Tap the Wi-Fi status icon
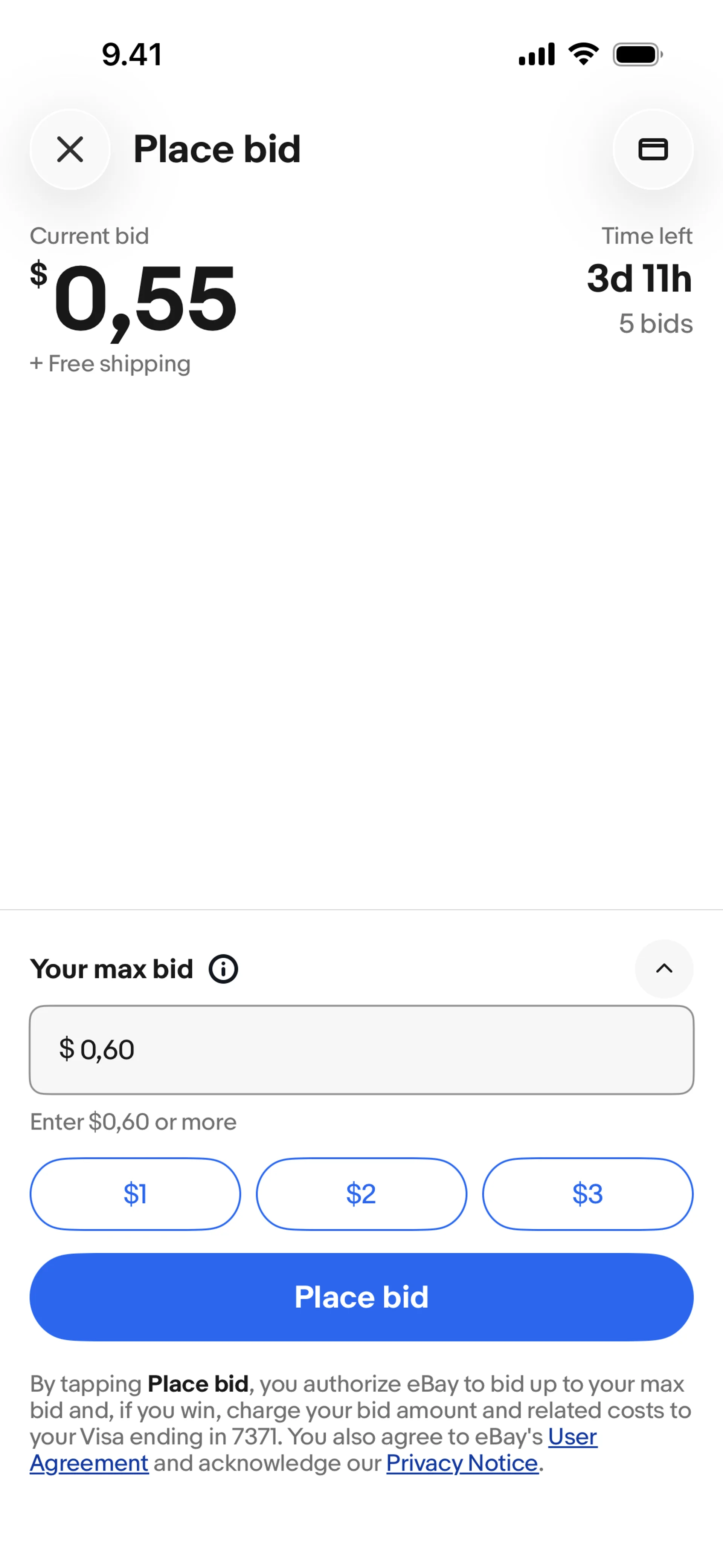723x1568 pixels. click(x=584, y=54)
